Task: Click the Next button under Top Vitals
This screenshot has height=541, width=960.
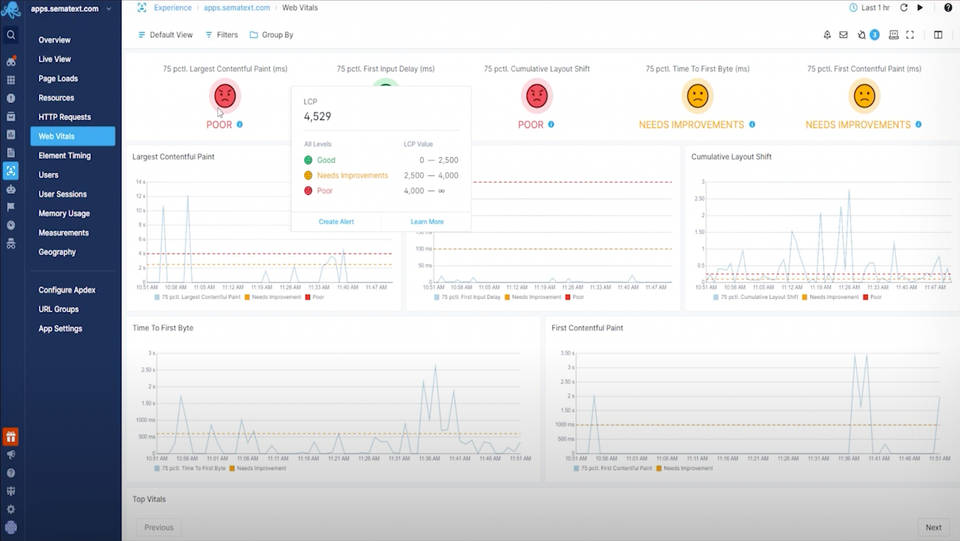Action: tap(932, 527)
